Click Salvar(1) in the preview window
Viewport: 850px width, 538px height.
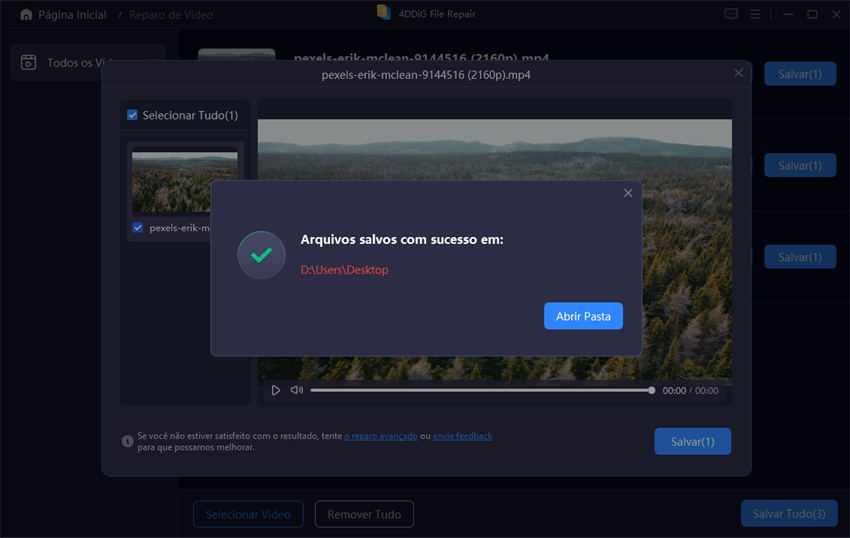pyautogui.click(x=693, y=441)
